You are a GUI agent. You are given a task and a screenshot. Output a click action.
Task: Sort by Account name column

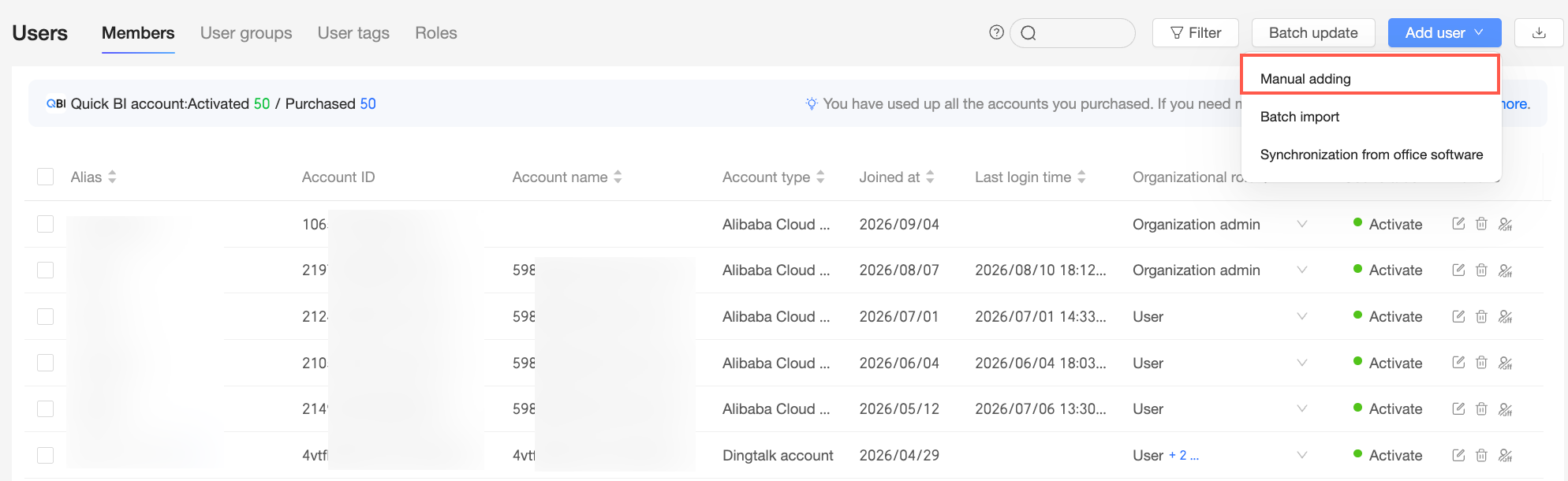click(618, 177)
